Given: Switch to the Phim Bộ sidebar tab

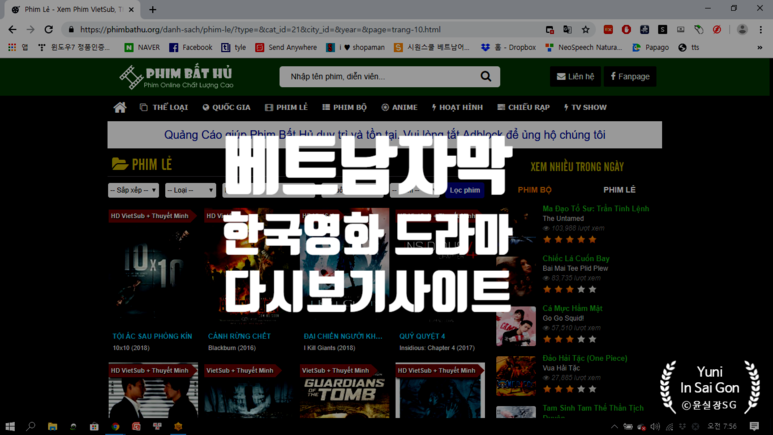Looking at the screenshot, I should click(x=534, y=190).
